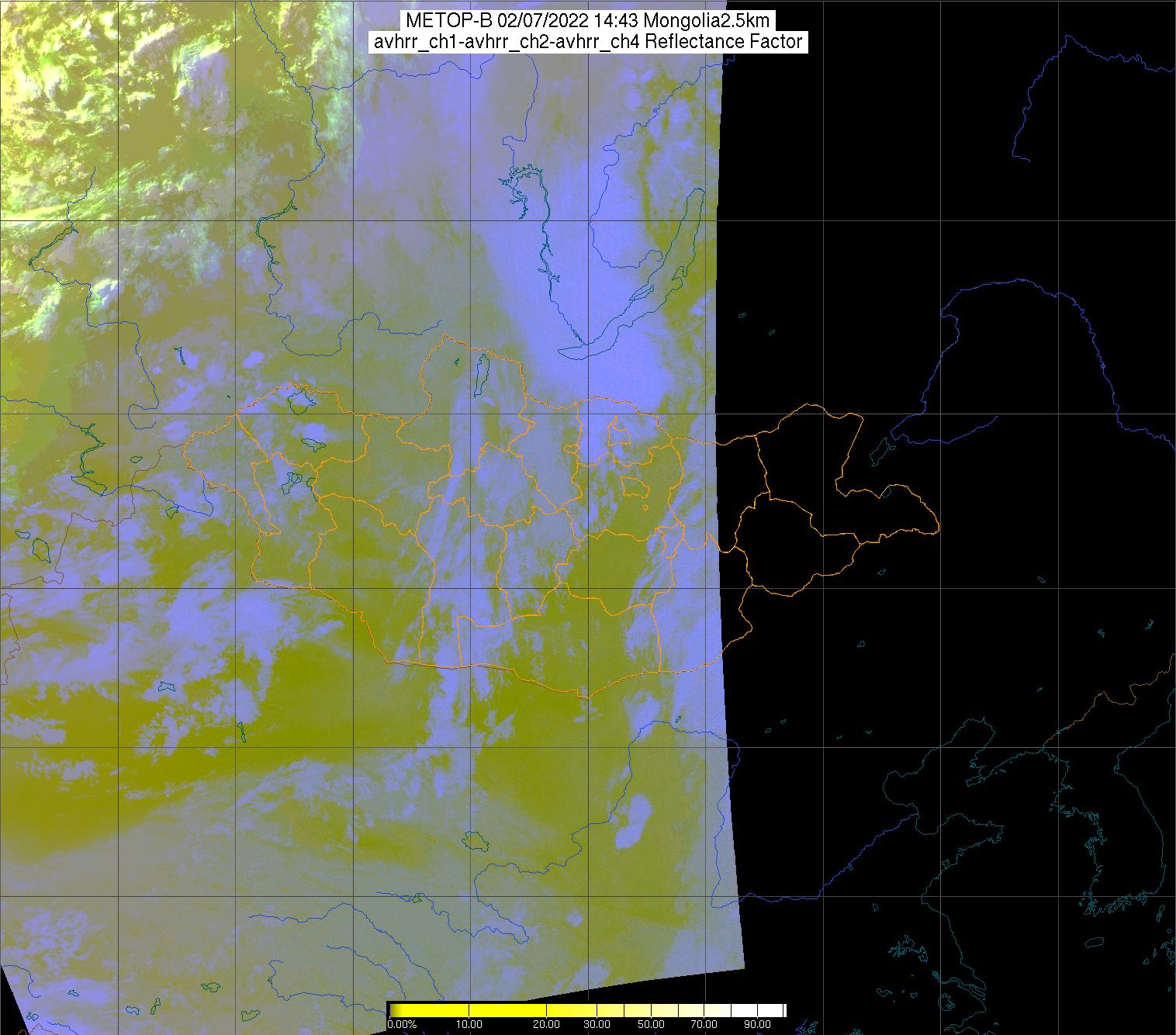Click the 30.00 label on the colorbar
Image resolution: width=1176 pixels, height=1035 pixels.
[597, 1025]
